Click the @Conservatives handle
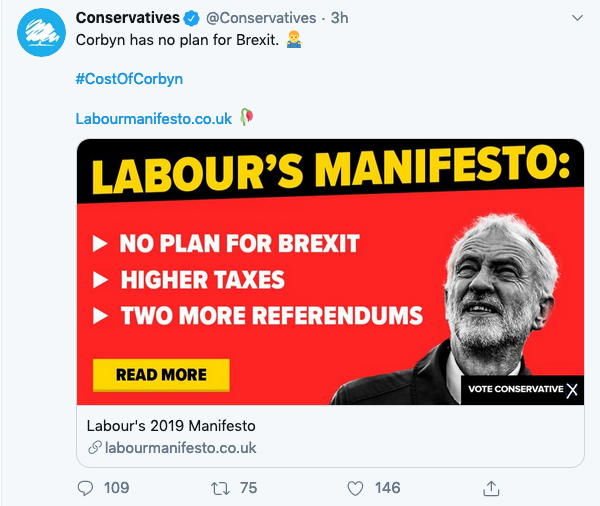The height and width of the screenshot is (506, 600). click(x=261, y=18)
